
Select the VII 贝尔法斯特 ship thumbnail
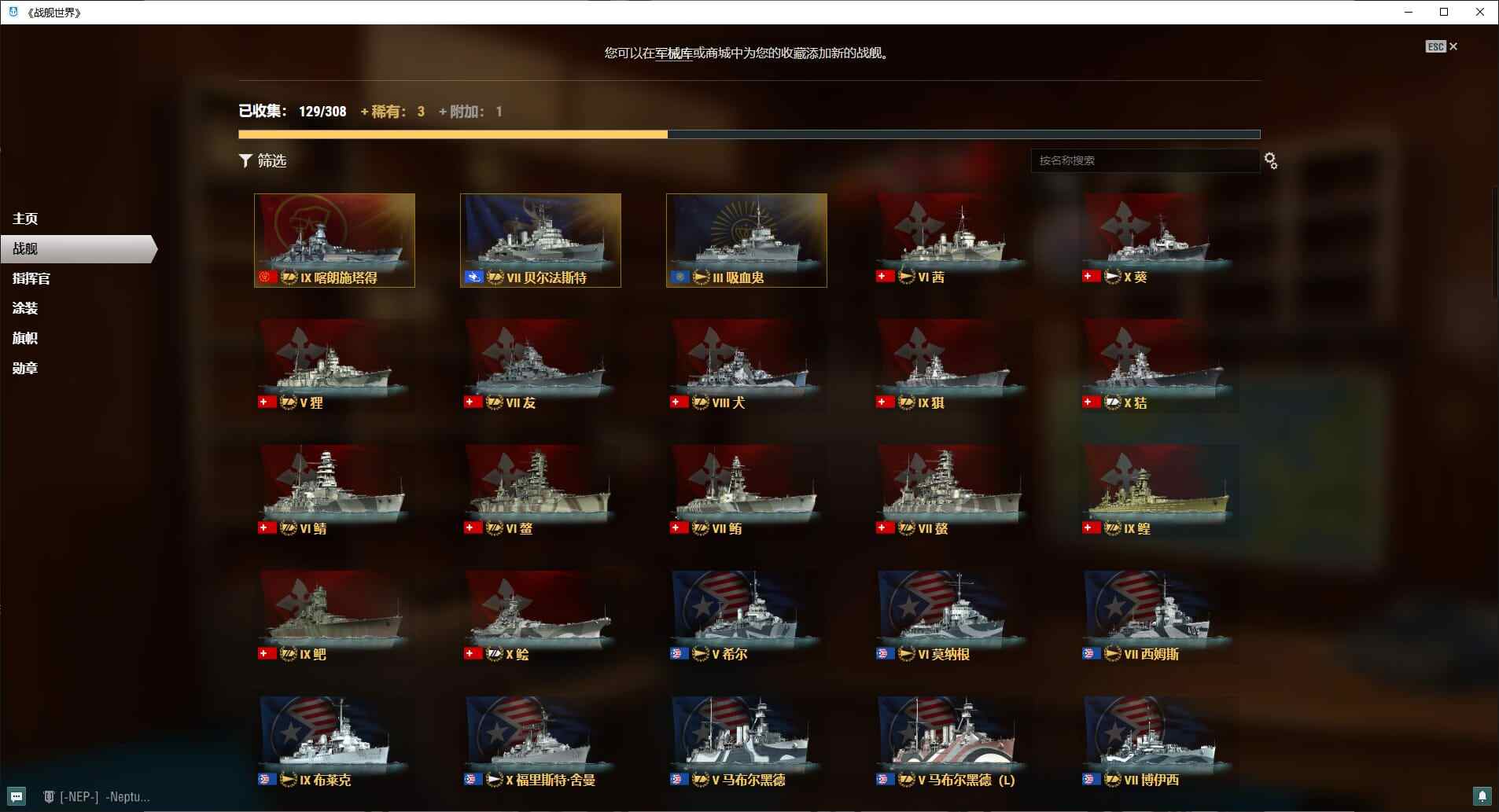pyautogui.click(x=540, y=240)
